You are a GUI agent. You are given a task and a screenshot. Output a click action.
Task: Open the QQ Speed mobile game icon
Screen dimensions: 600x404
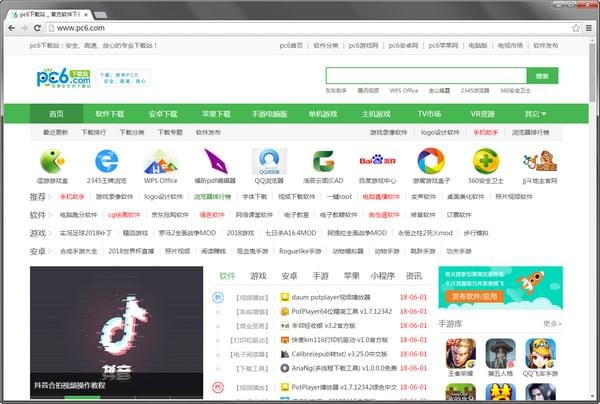[540, 353]
